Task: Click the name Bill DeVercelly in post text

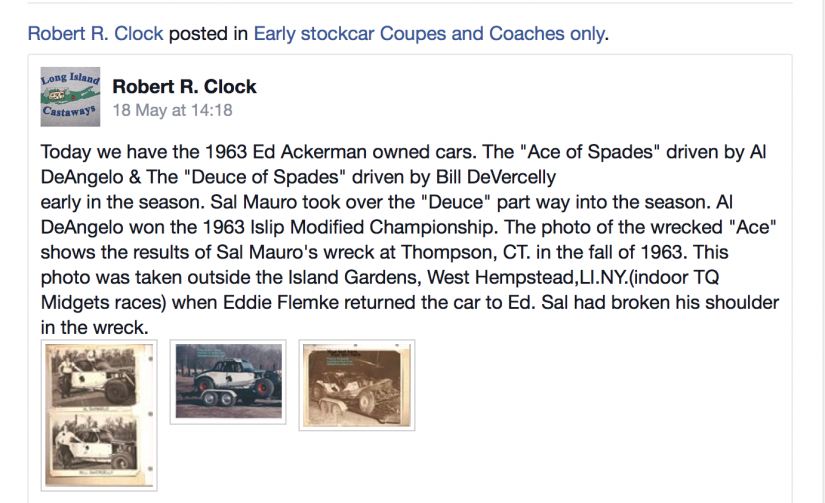Action: pos(496,177)
